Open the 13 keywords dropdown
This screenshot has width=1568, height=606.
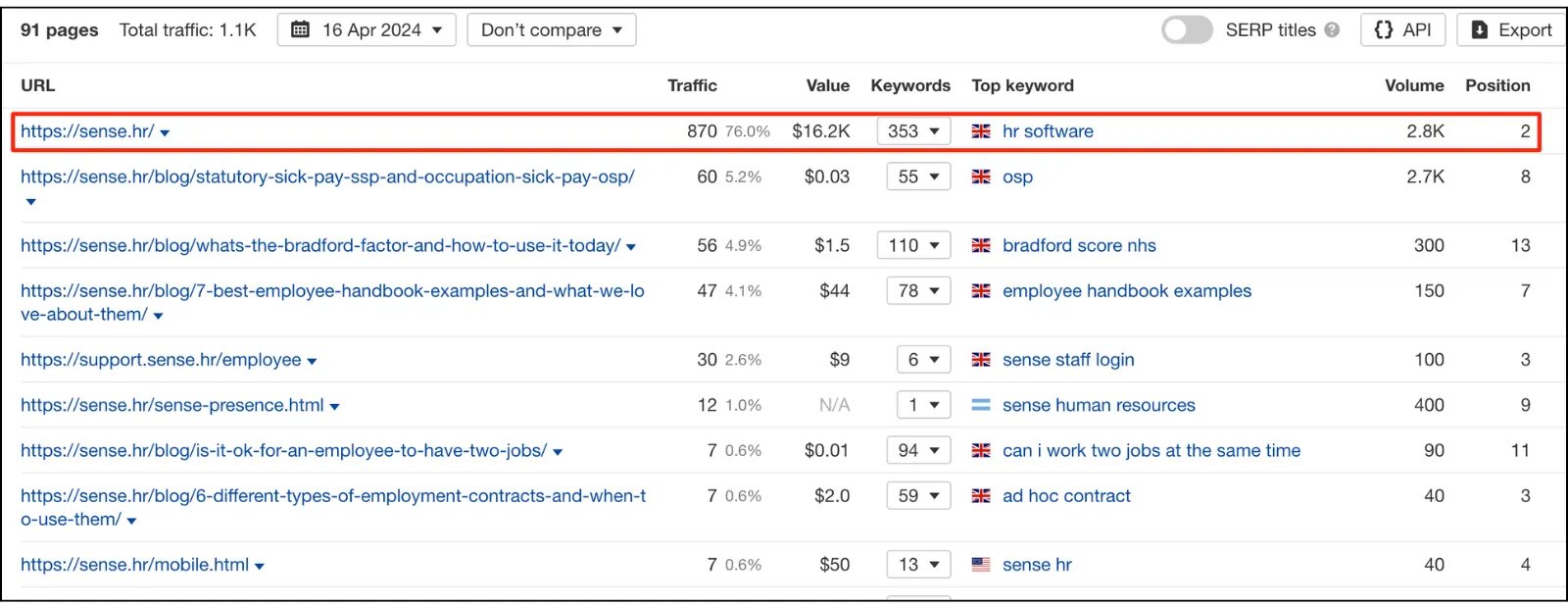click(918, 565)
